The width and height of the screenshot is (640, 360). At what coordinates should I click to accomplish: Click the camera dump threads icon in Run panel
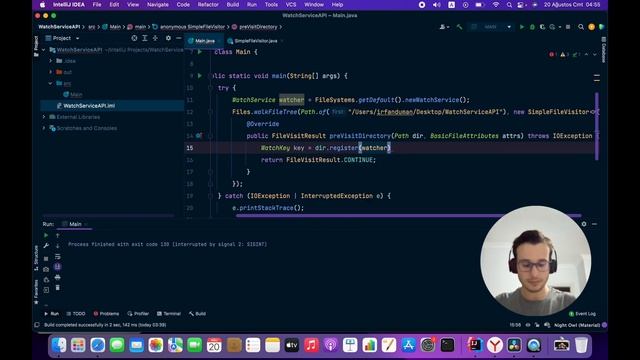pyautogui.click(x=46, y=269)
